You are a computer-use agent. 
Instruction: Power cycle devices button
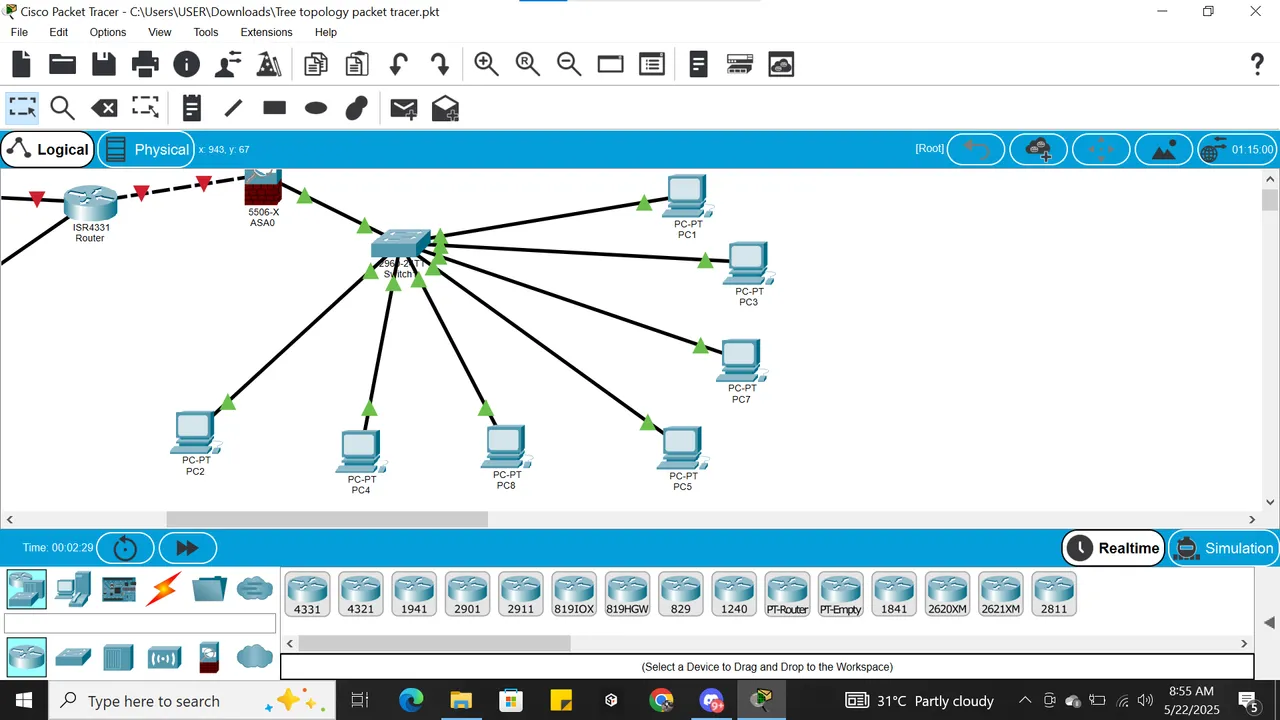point(125,548)
